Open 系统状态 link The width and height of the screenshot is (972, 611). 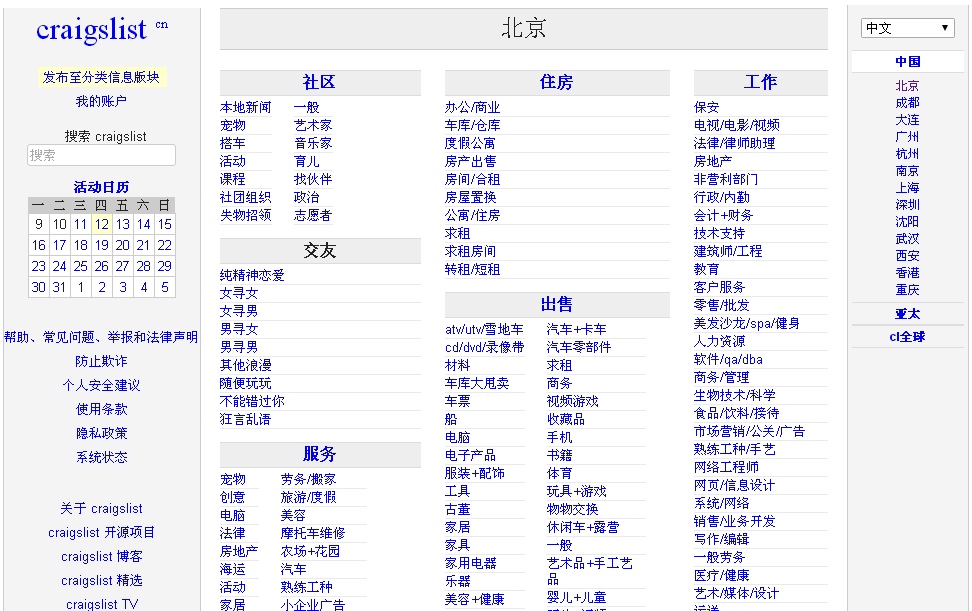(102, 457)
